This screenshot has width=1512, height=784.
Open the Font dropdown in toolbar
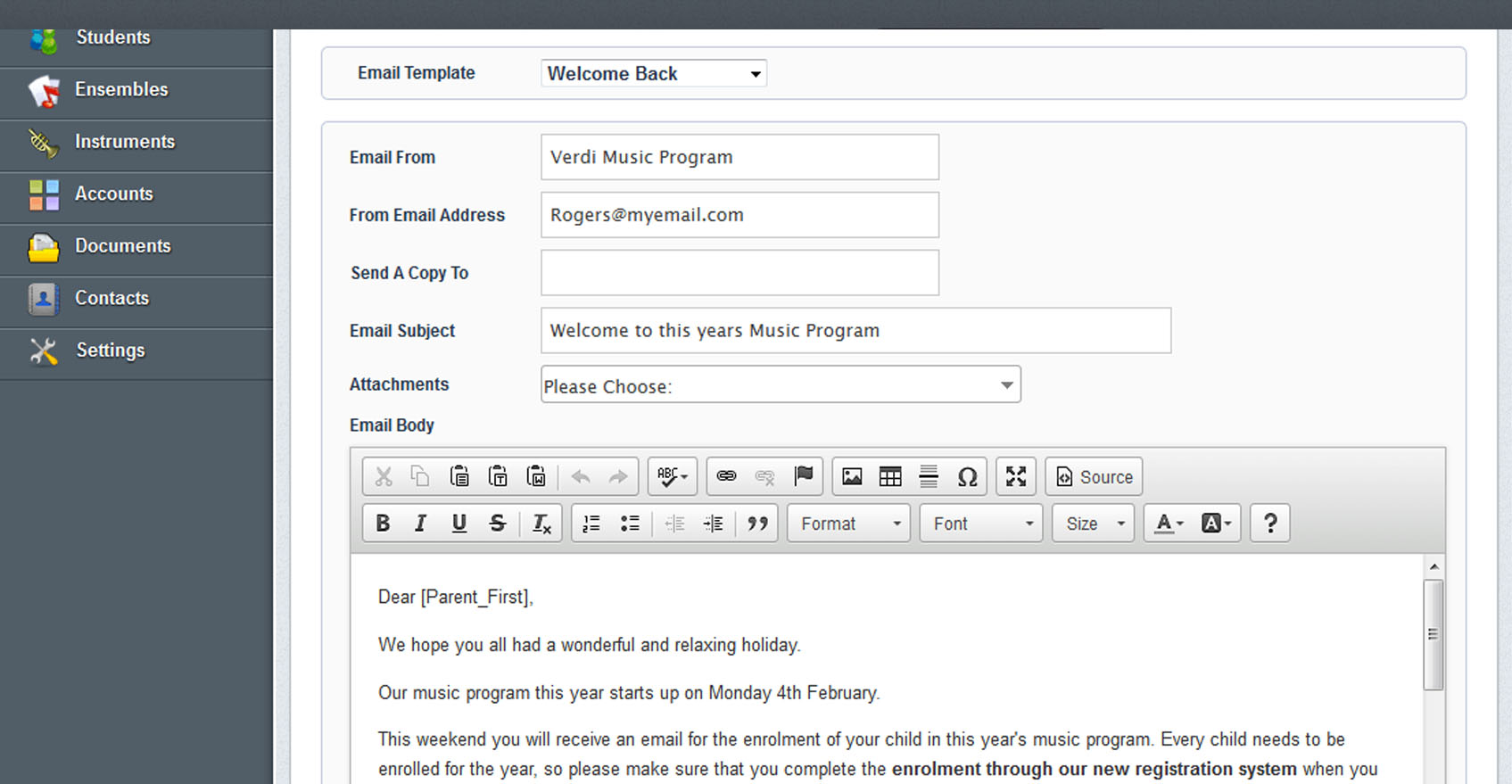981,524
